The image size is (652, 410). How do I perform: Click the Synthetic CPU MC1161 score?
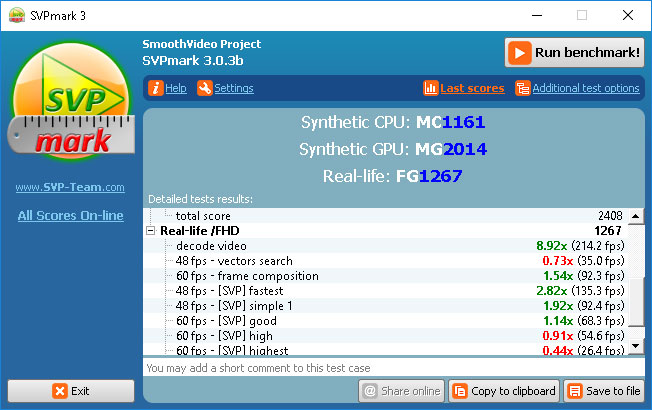coord(451,122)
